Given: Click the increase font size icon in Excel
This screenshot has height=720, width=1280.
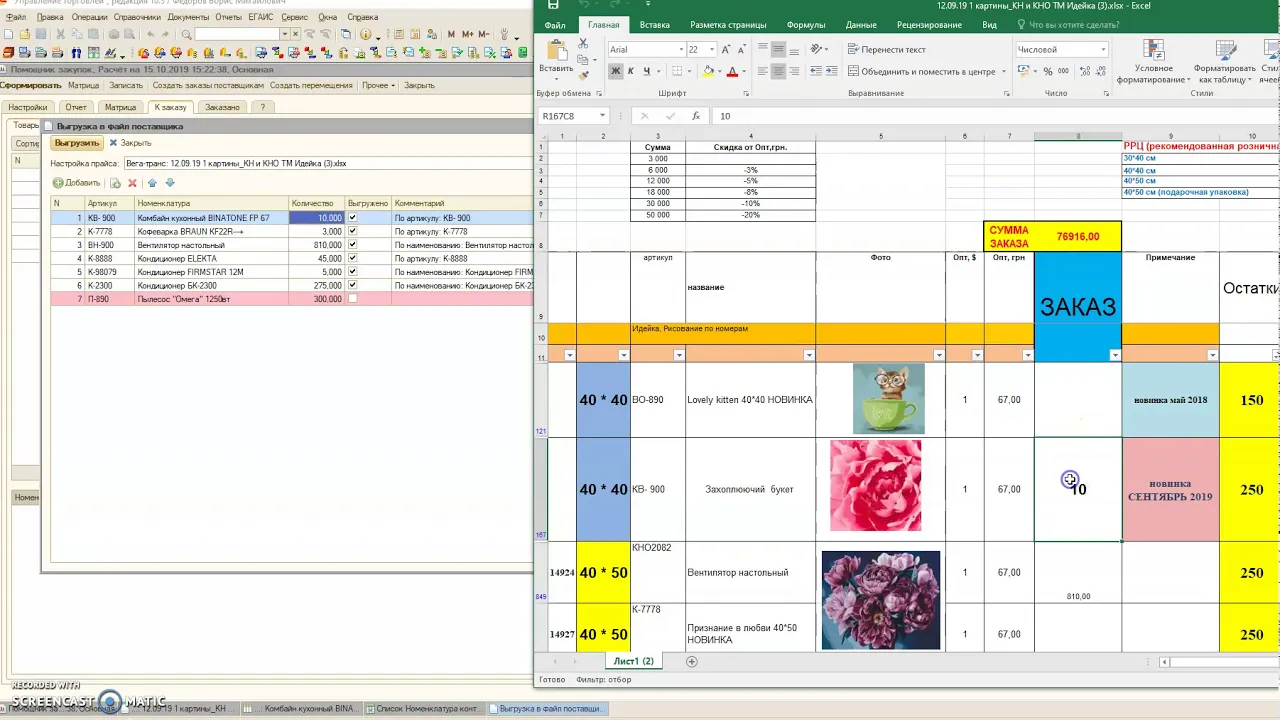Looking at the screenshot, I should 728,49.
